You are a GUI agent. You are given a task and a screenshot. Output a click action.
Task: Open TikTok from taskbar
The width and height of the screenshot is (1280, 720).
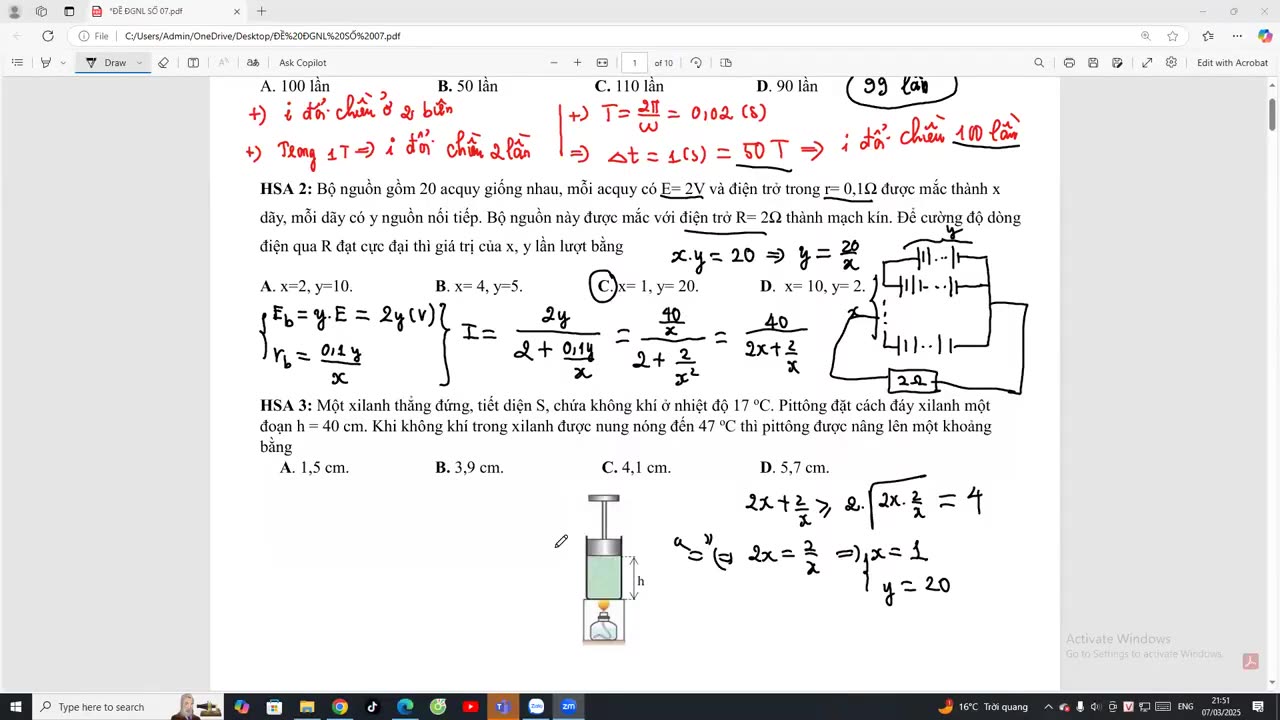click(372, 707)
